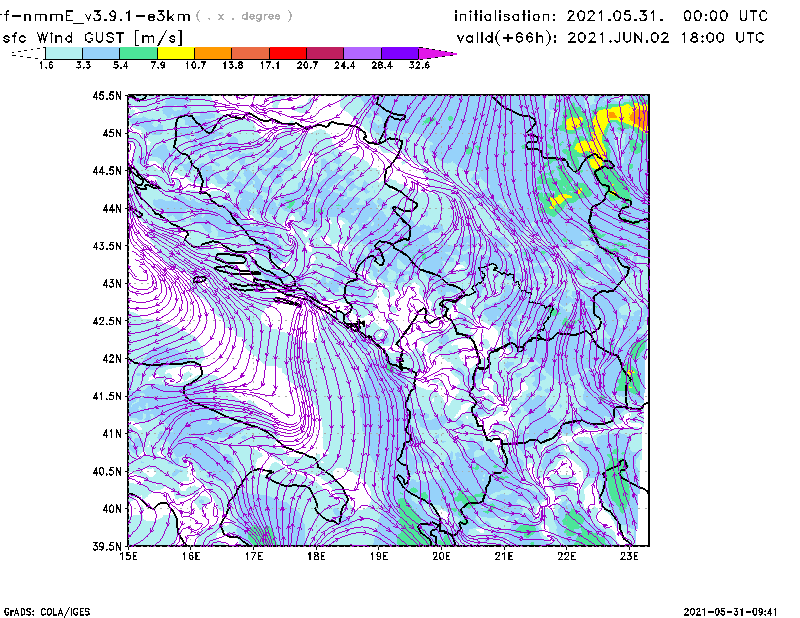
Task: Click the light cyan legend swatch (1.6–3.3)
Action: [x=64, y=52]
